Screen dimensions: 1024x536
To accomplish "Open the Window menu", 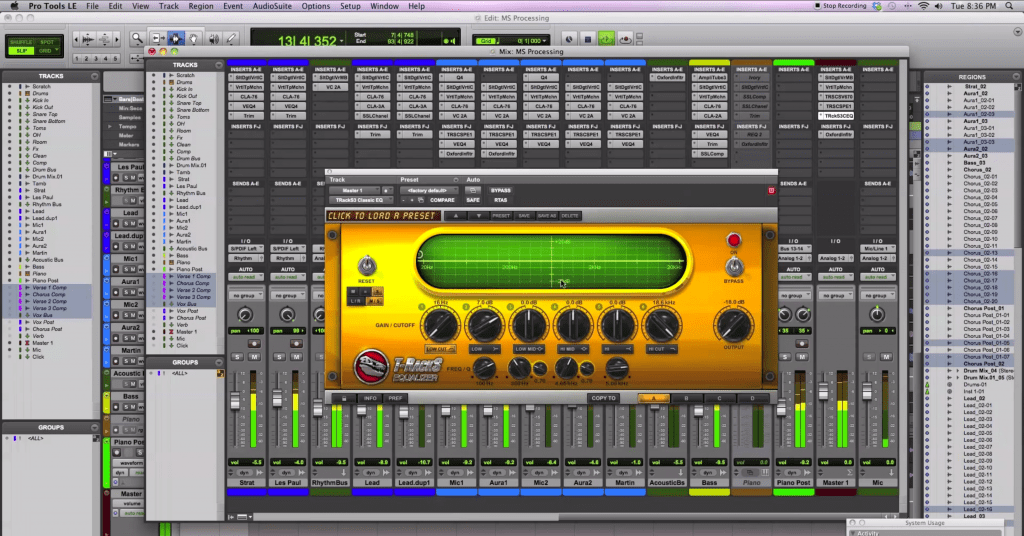I will (384, 6).
